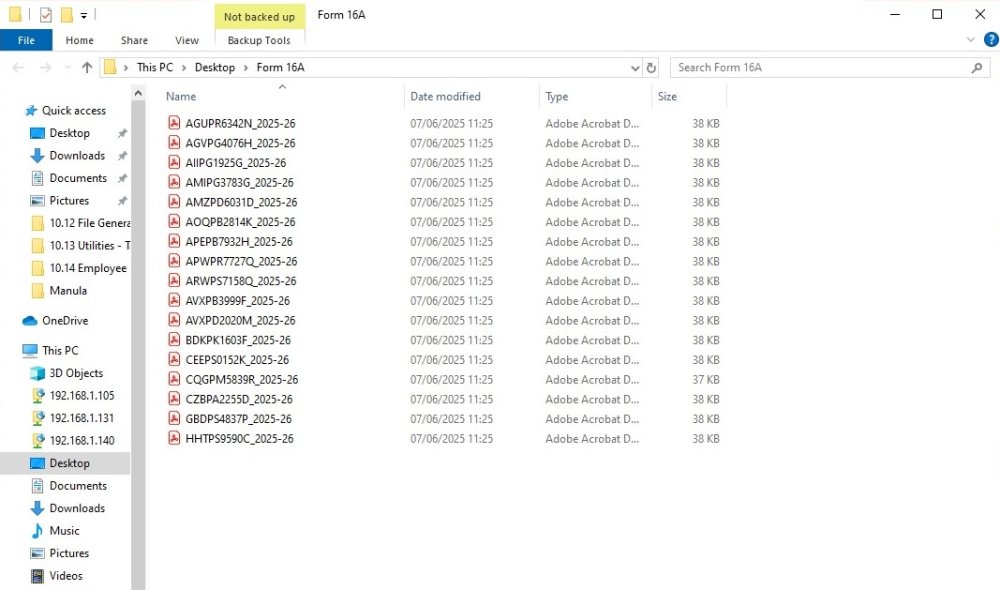
Task: Open AGUPR6342N_2025-26 via its PDF icon
Action: [x=173, y=123]
